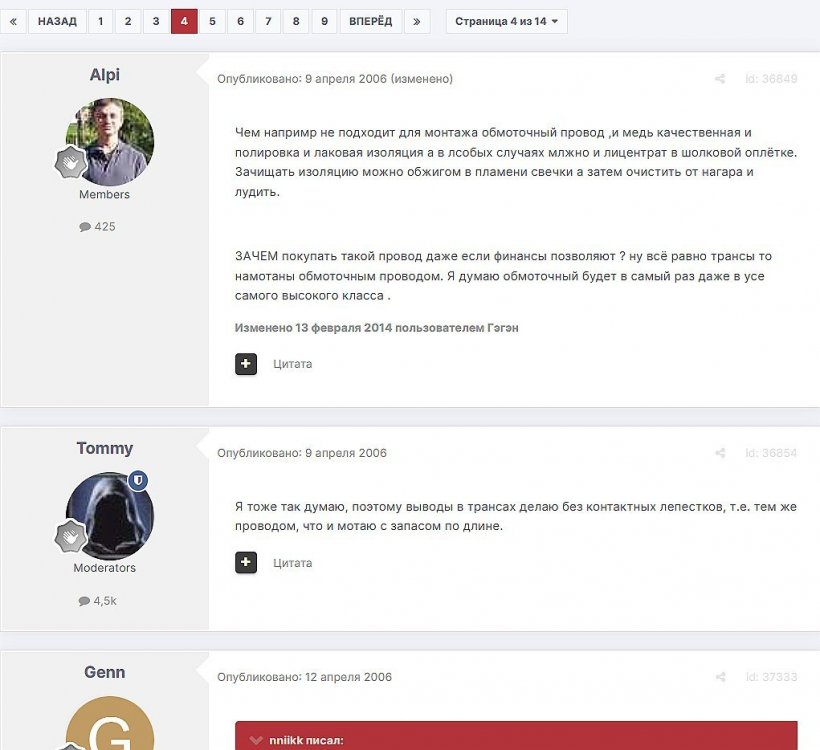Click the '(изменено)' edited link on Alpi's post
The width and height of the screenshot is (820, 750).
tap(421, 79)
